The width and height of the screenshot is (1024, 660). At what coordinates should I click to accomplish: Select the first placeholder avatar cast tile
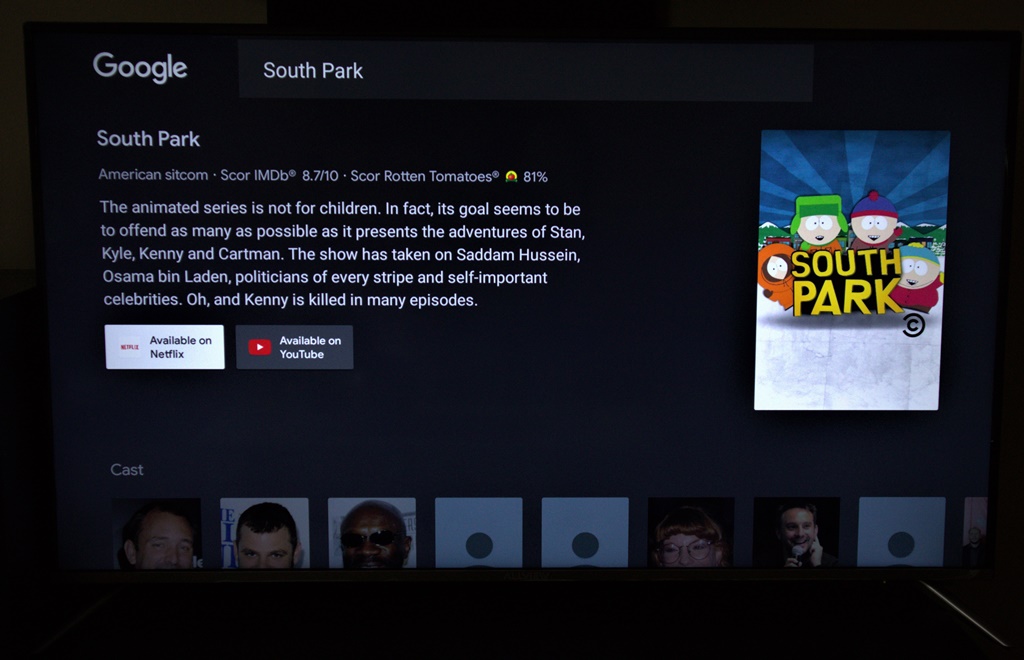479,533
